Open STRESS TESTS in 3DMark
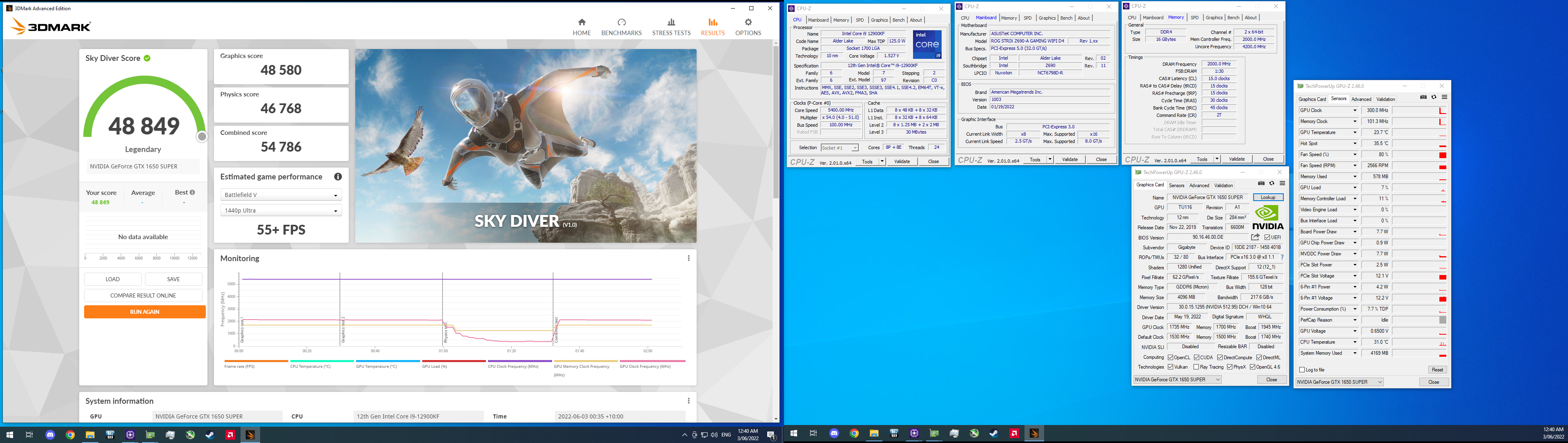 click(x=671, y=27)
